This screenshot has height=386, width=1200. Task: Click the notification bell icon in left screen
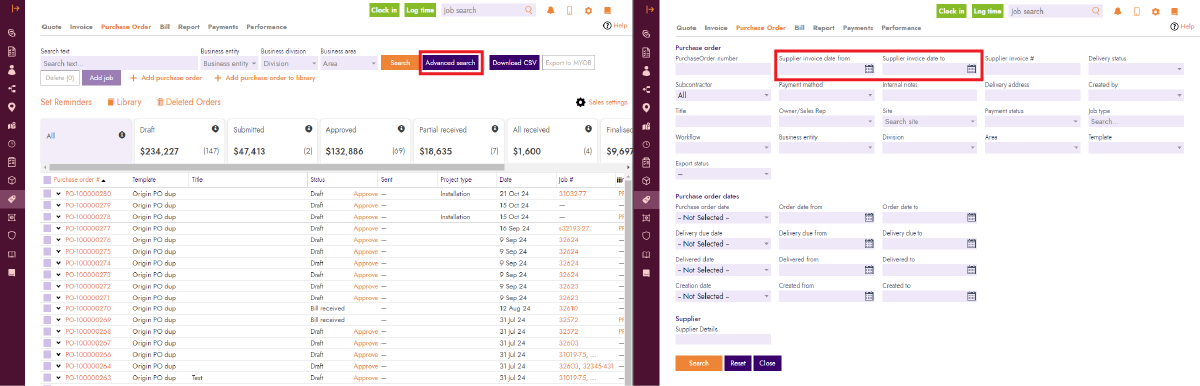coord(551,10)
